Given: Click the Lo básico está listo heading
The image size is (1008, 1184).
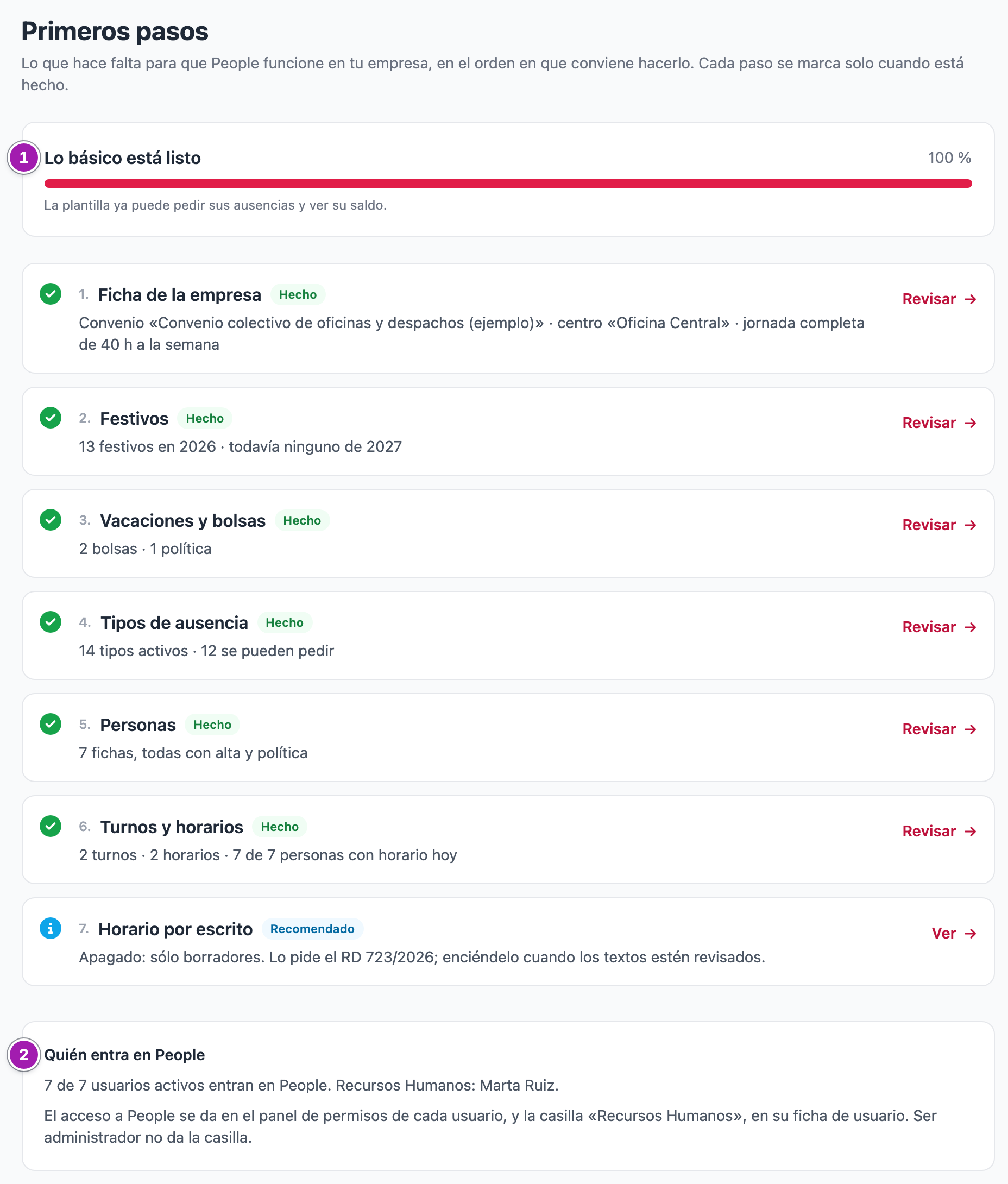Looking at the screenshot, I should click(x=122, y=158).
